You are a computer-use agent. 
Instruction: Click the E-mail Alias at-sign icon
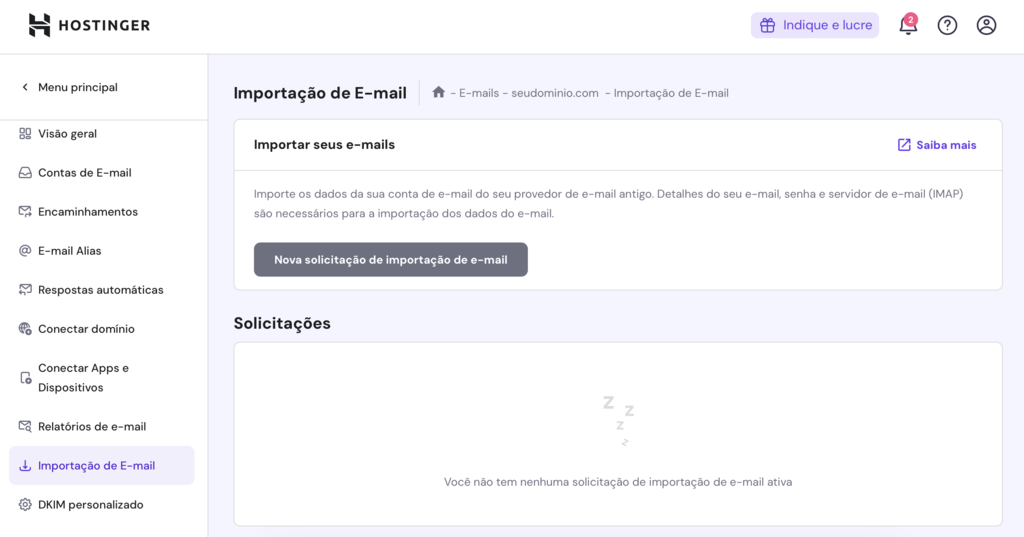tap(25, 251)
